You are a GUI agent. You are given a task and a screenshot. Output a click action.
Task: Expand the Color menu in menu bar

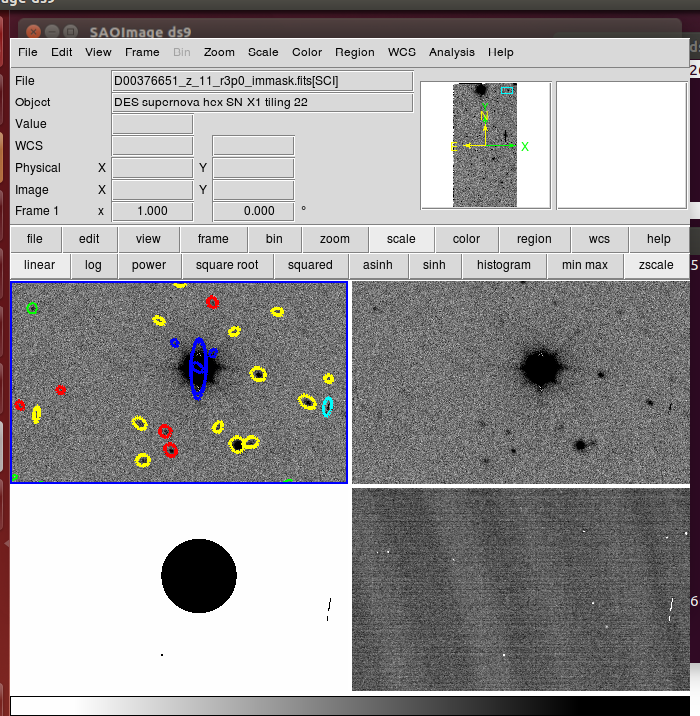(307, 52)
